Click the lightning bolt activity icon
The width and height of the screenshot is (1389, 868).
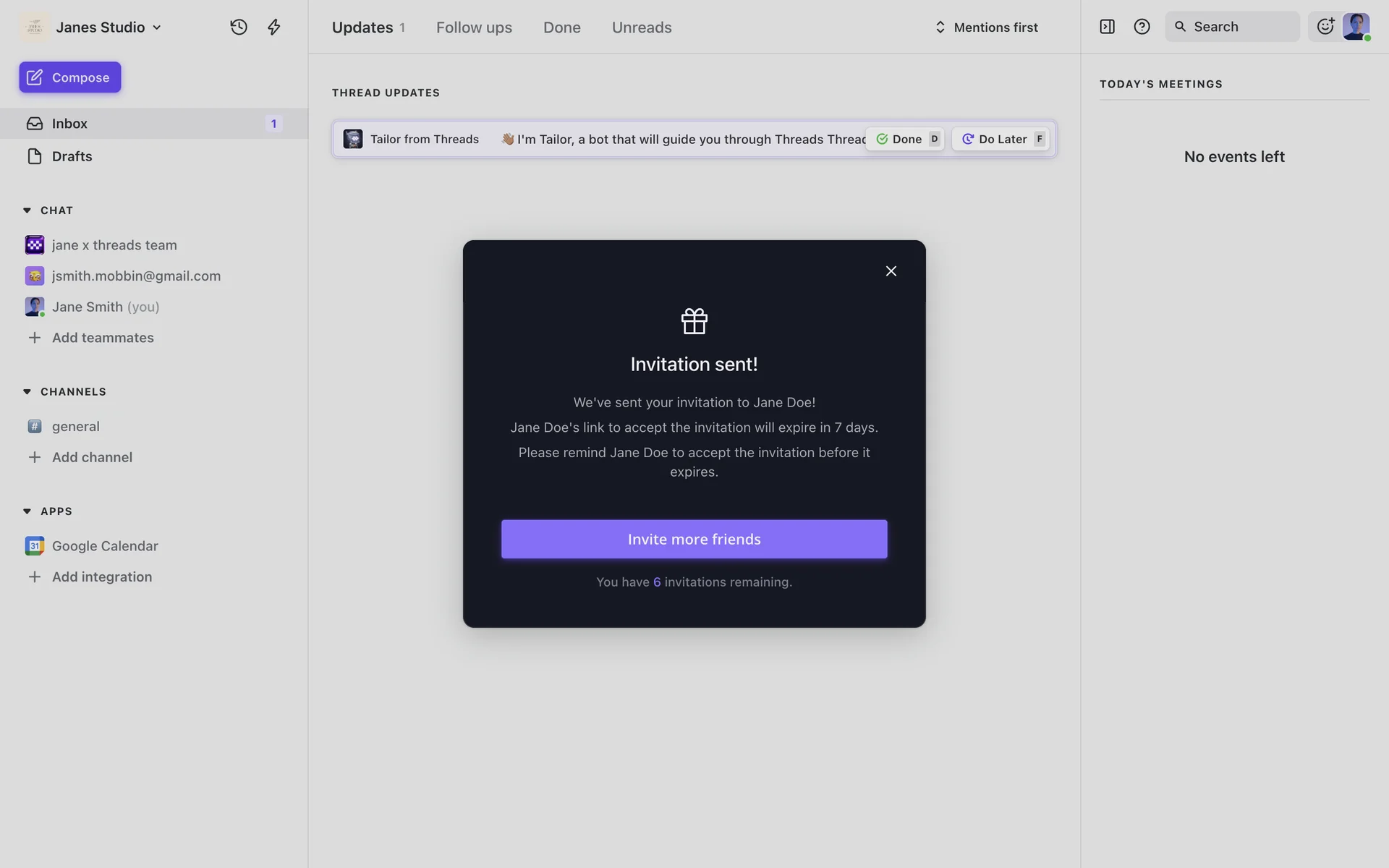[x=274, y=27]
